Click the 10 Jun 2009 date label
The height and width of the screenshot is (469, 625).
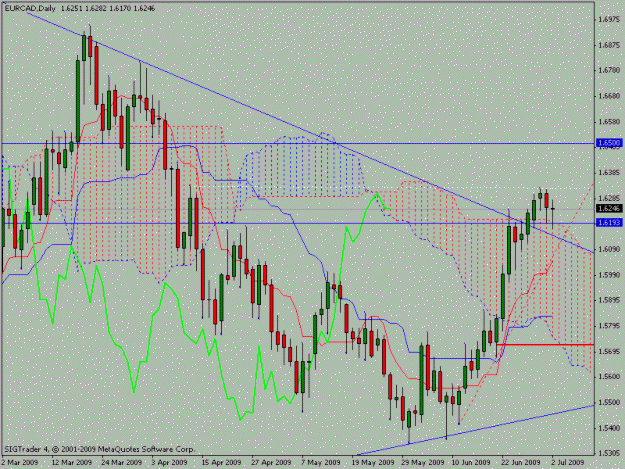pyautogui.click(x=471, y=462)
